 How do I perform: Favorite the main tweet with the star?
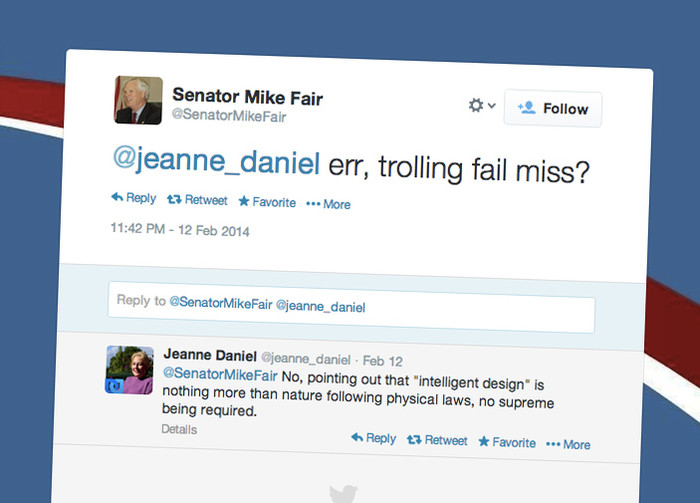tap(267, 202)
